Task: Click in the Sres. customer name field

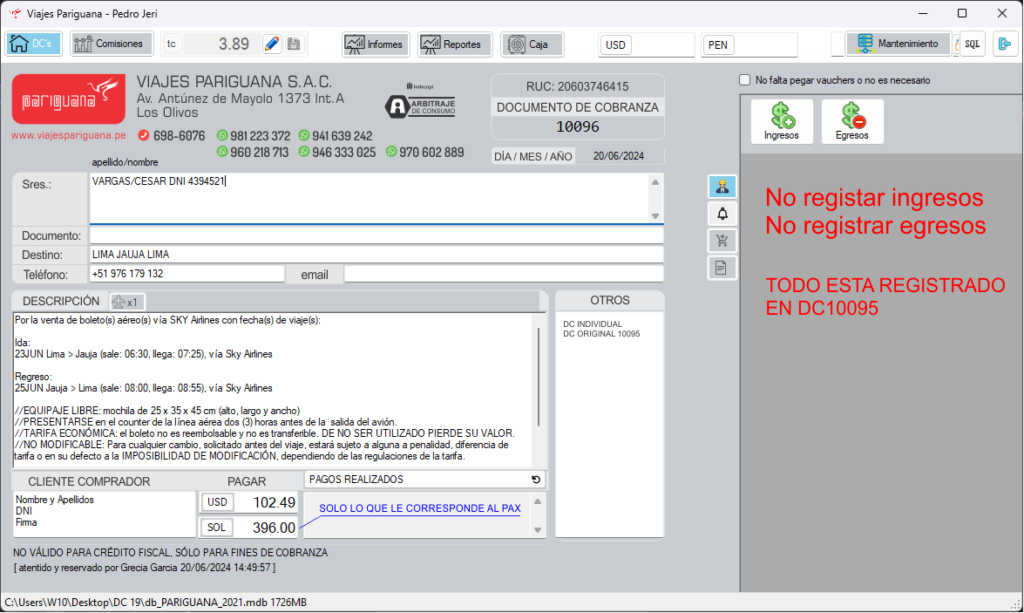Action: [x=369, y=198]
